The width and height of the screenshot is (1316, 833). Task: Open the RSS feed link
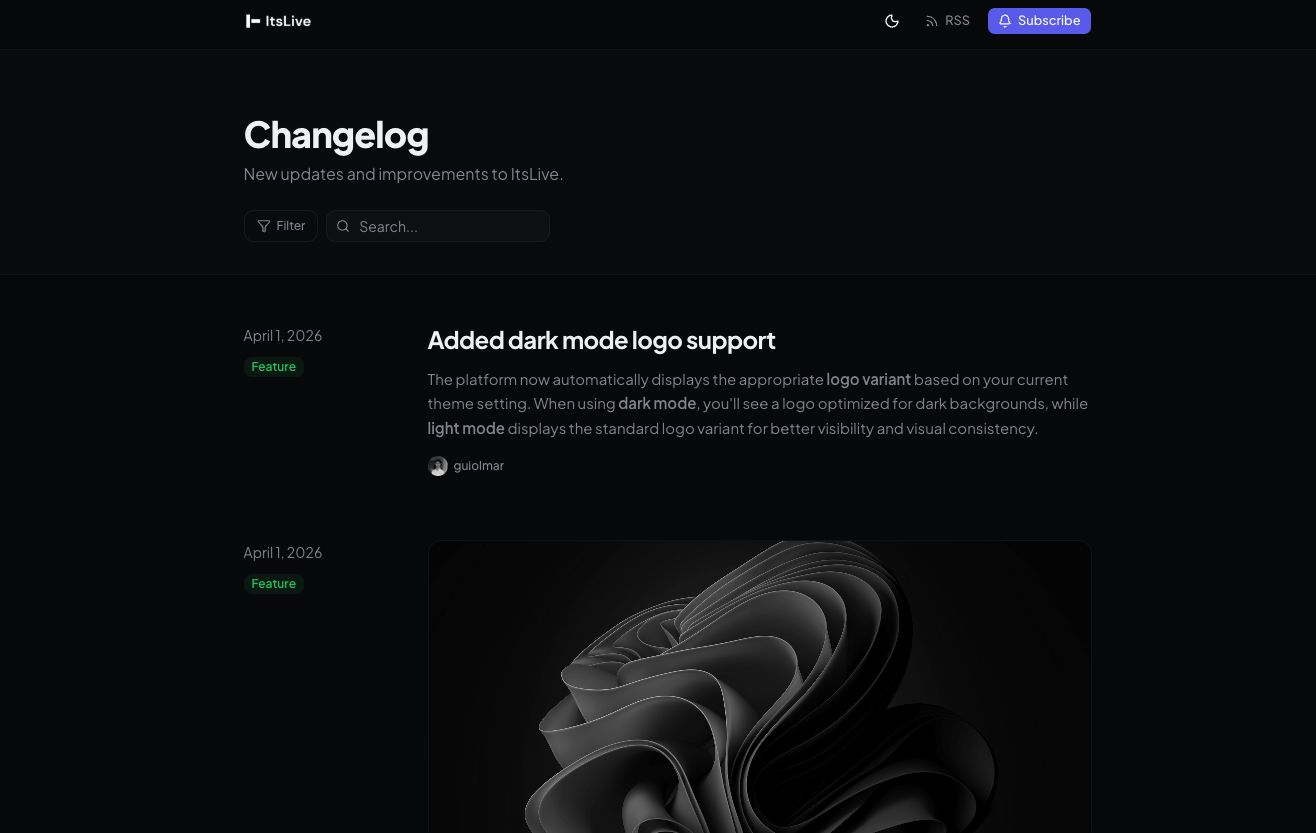[947, 20]
